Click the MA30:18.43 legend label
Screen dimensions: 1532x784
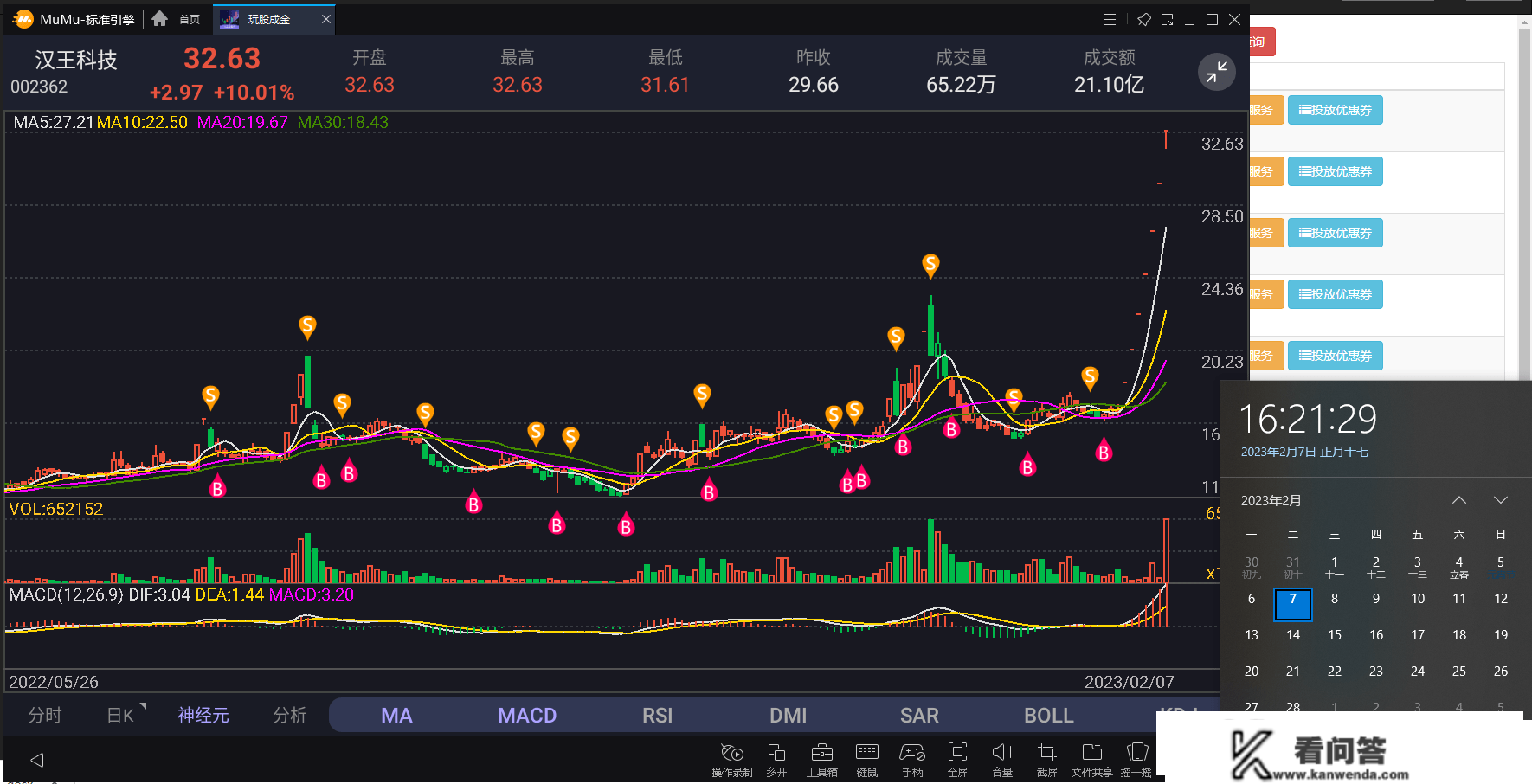coord(343,122)
